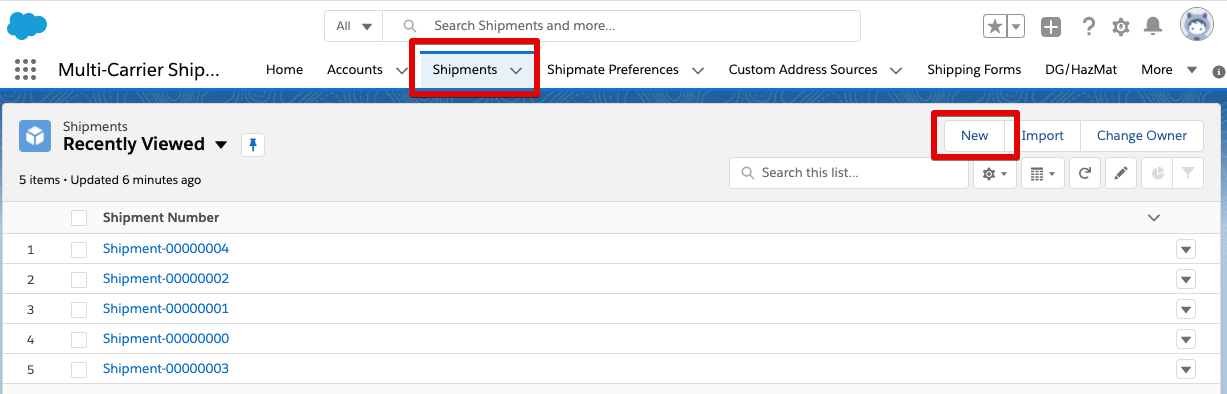1227x394 pixels.
Task: Open list view controls gear dropdown
Action: point(994,173)
